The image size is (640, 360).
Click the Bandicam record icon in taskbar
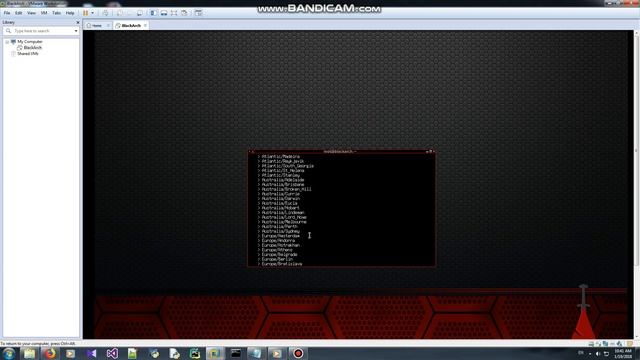[298, 353]
